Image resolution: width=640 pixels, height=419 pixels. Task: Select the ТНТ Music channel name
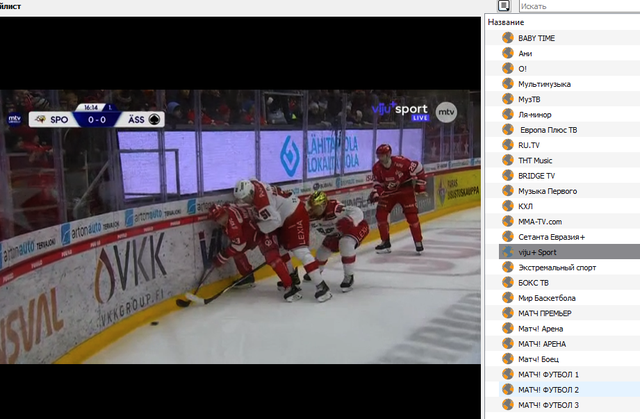535,160
